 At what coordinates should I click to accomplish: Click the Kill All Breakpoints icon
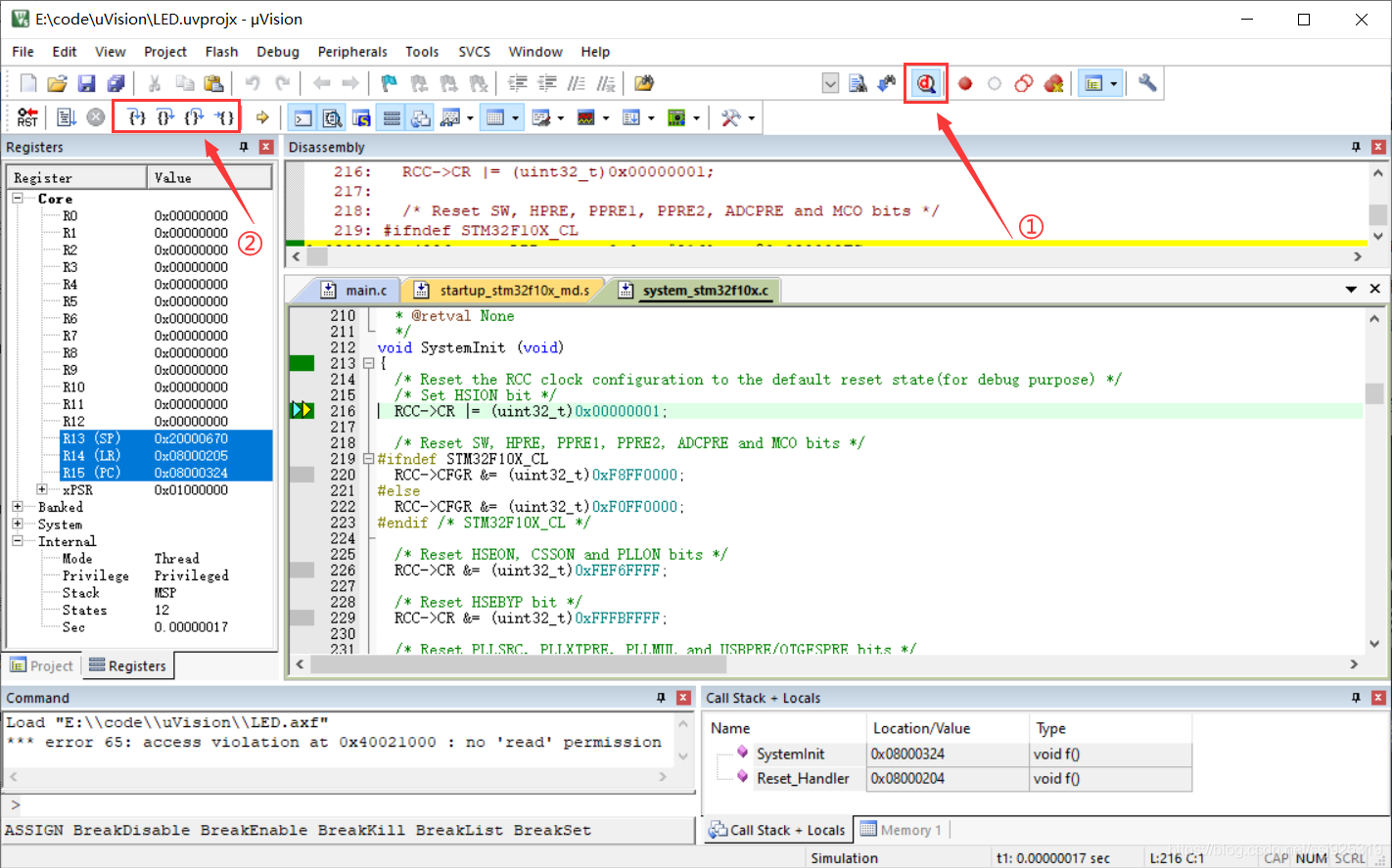click(x=1053, y=84)
